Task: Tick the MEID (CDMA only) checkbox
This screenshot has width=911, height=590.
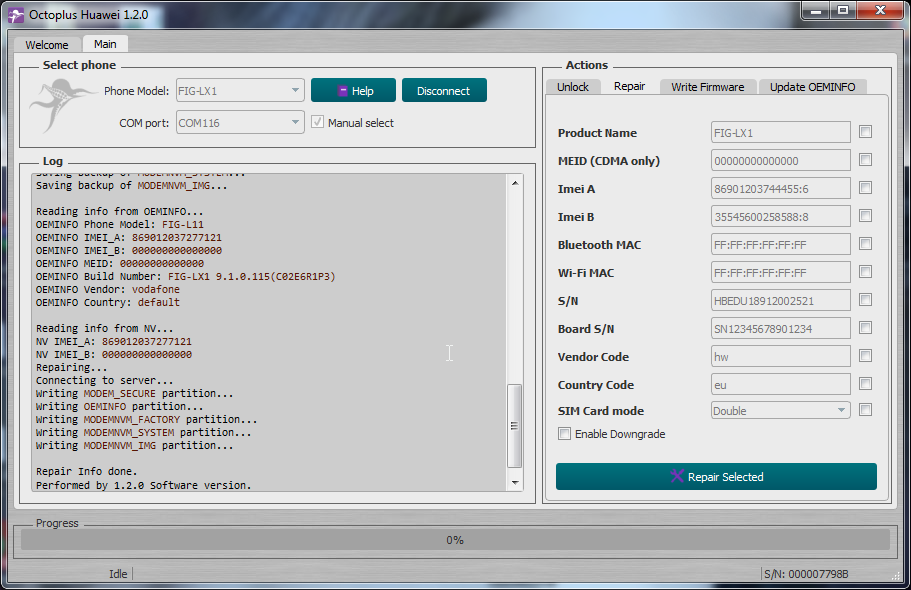Action: tap(865, 160)
